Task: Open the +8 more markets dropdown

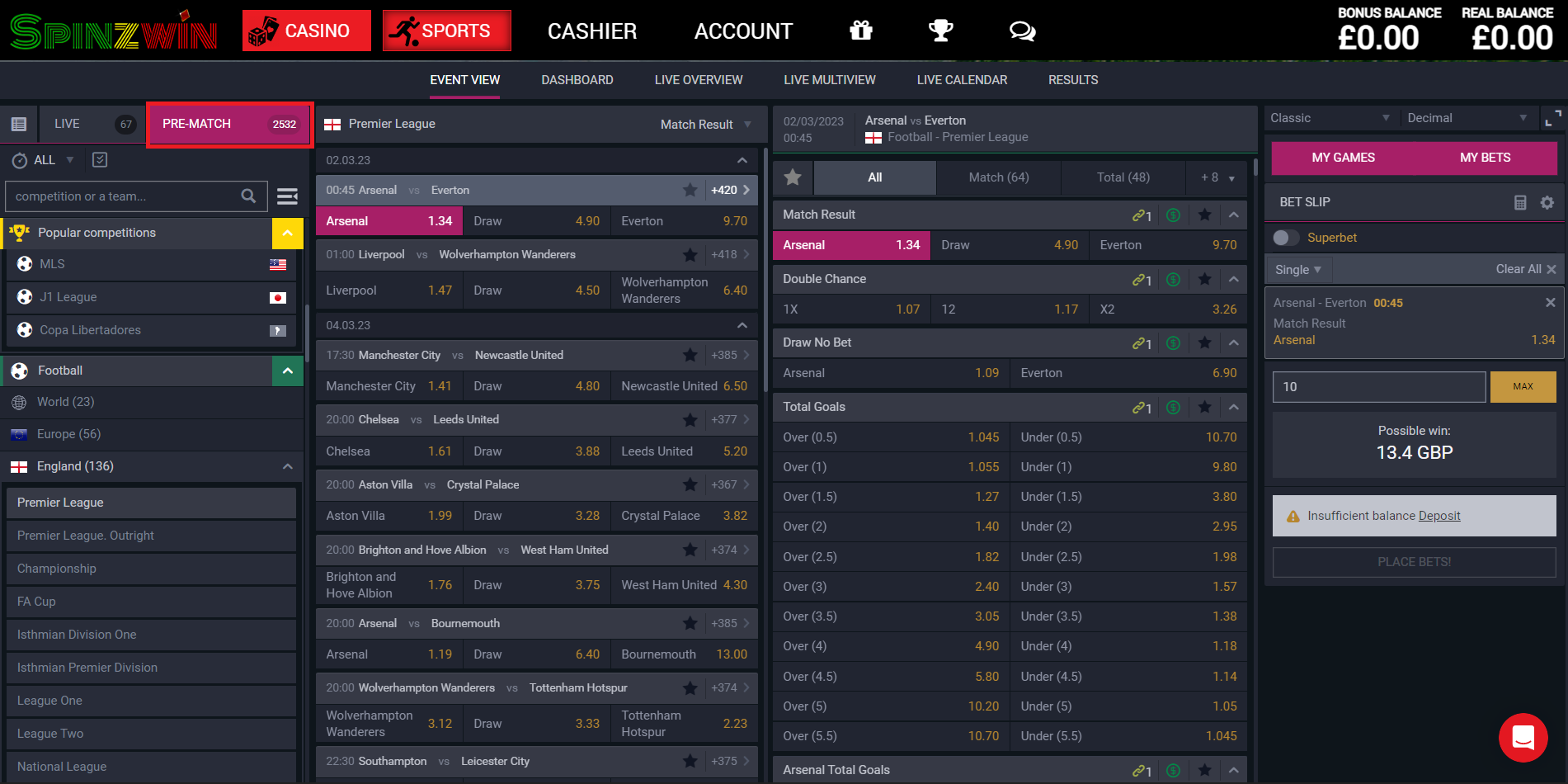Action: tap(1217, 177)
